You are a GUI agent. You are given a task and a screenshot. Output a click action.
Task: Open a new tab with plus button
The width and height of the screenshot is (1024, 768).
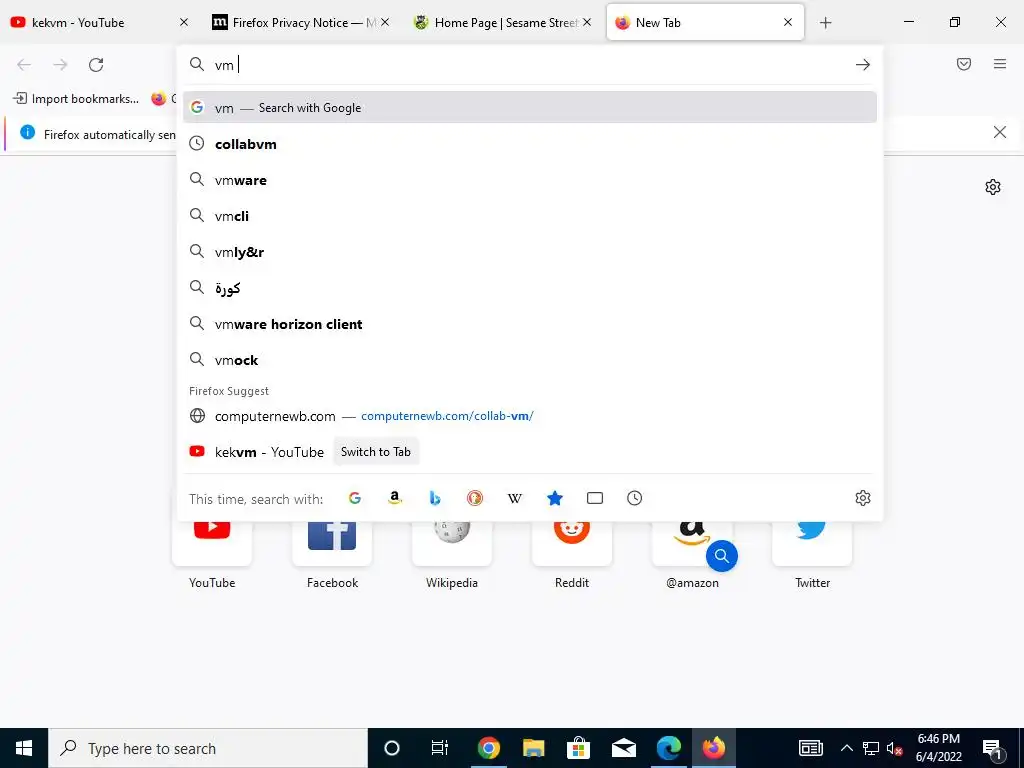(x=825, y=23)
